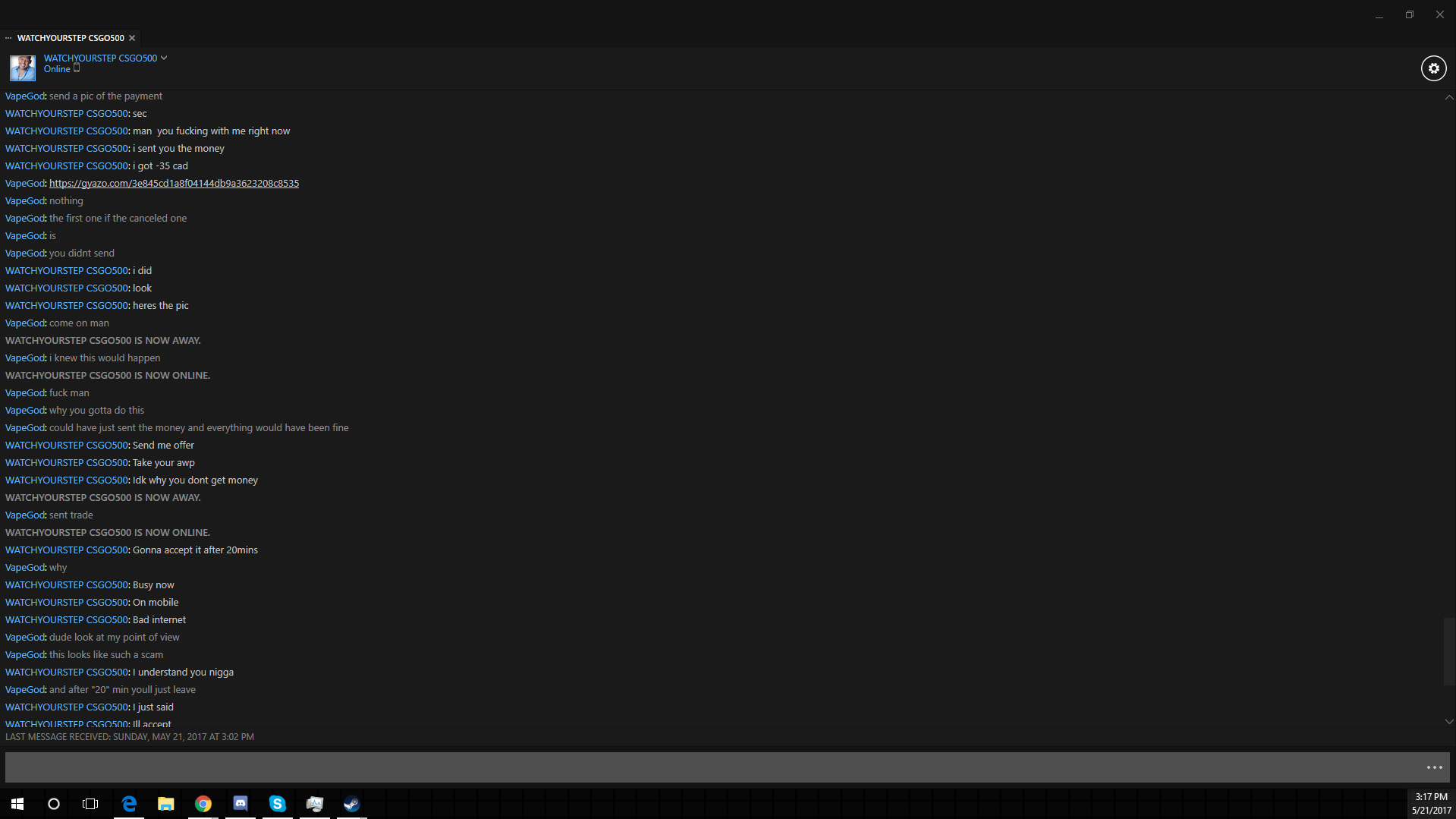Expand the WATCHYOURSTEP CSGO500 name dropdown in the header

164,58
